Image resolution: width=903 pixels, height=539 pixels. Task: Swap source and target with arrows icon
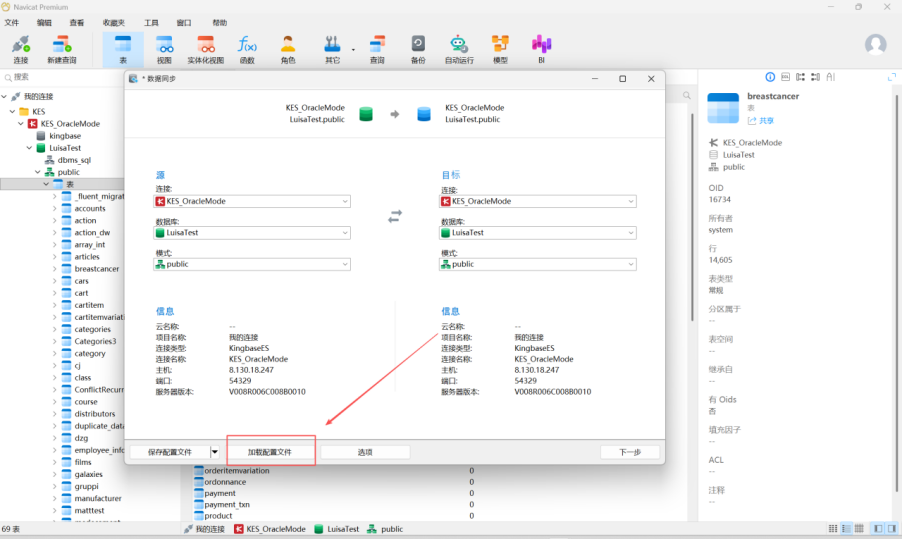[395, 216]
